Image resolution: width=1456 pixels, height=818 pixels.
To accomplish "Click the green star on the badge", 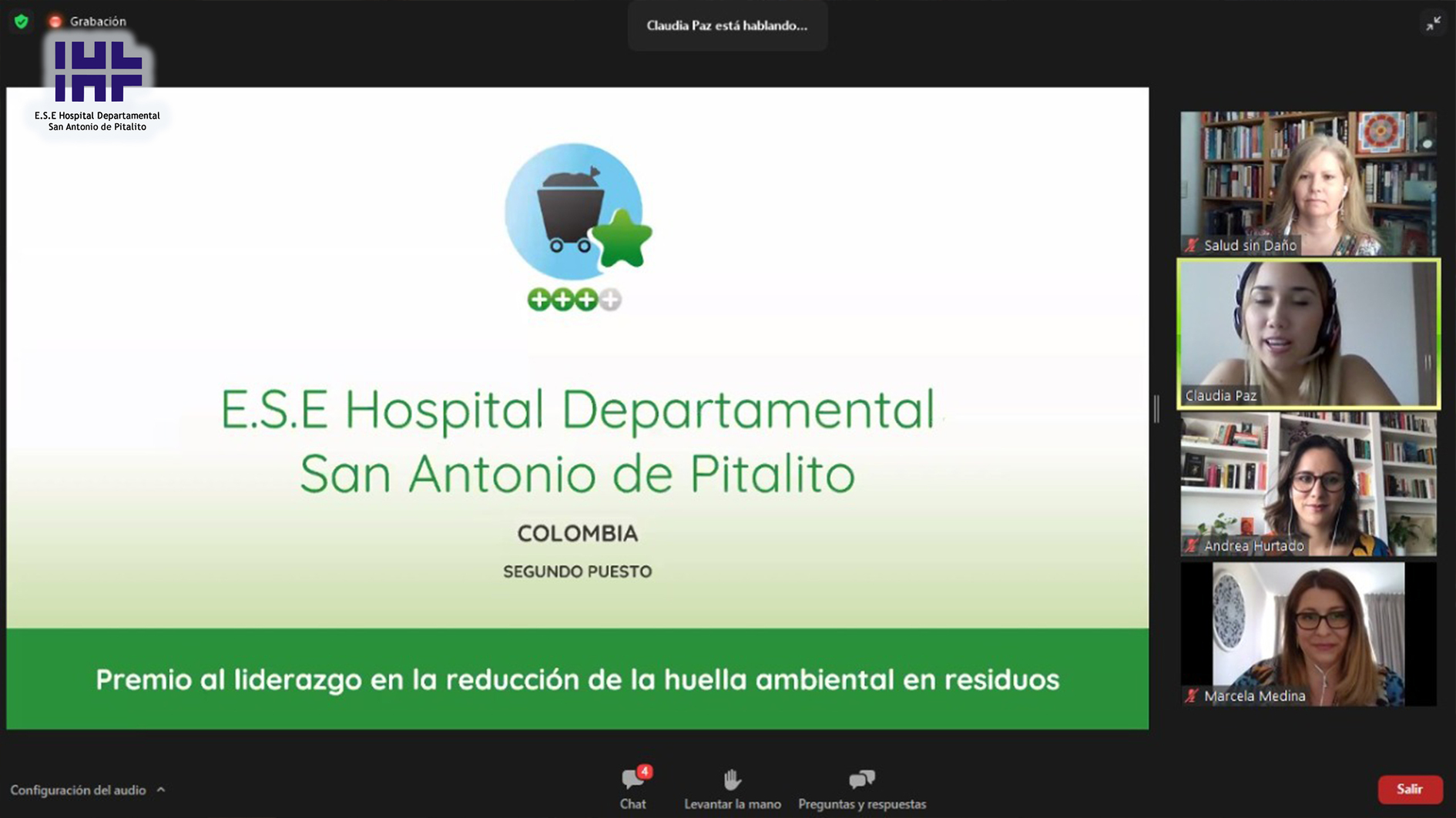I will (x=622, y=238).
